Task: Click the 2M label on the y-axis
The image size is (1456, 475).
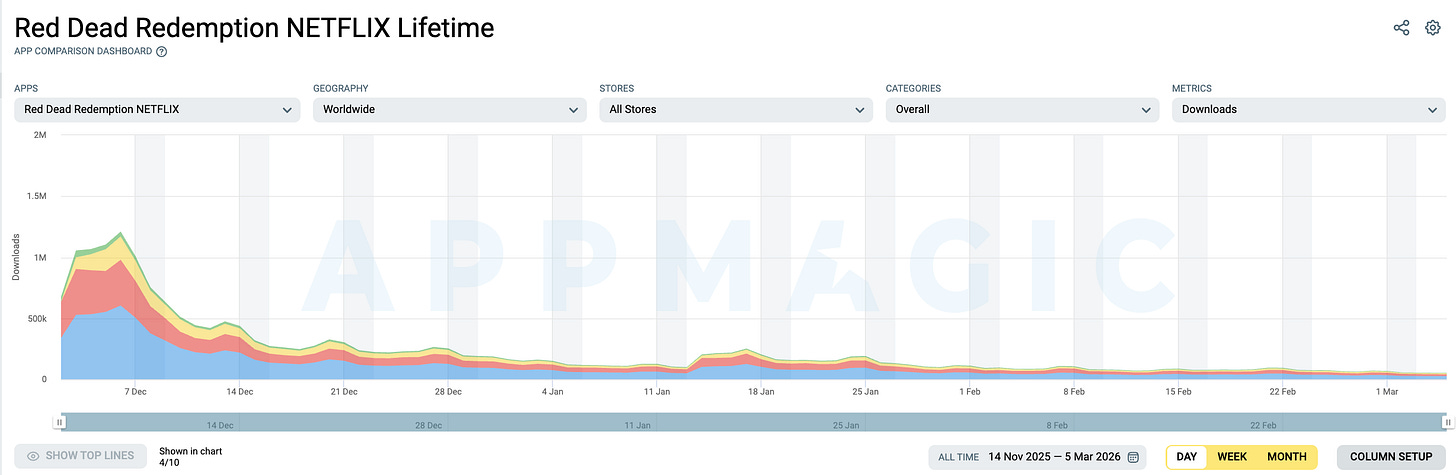Action: (40, 135)
